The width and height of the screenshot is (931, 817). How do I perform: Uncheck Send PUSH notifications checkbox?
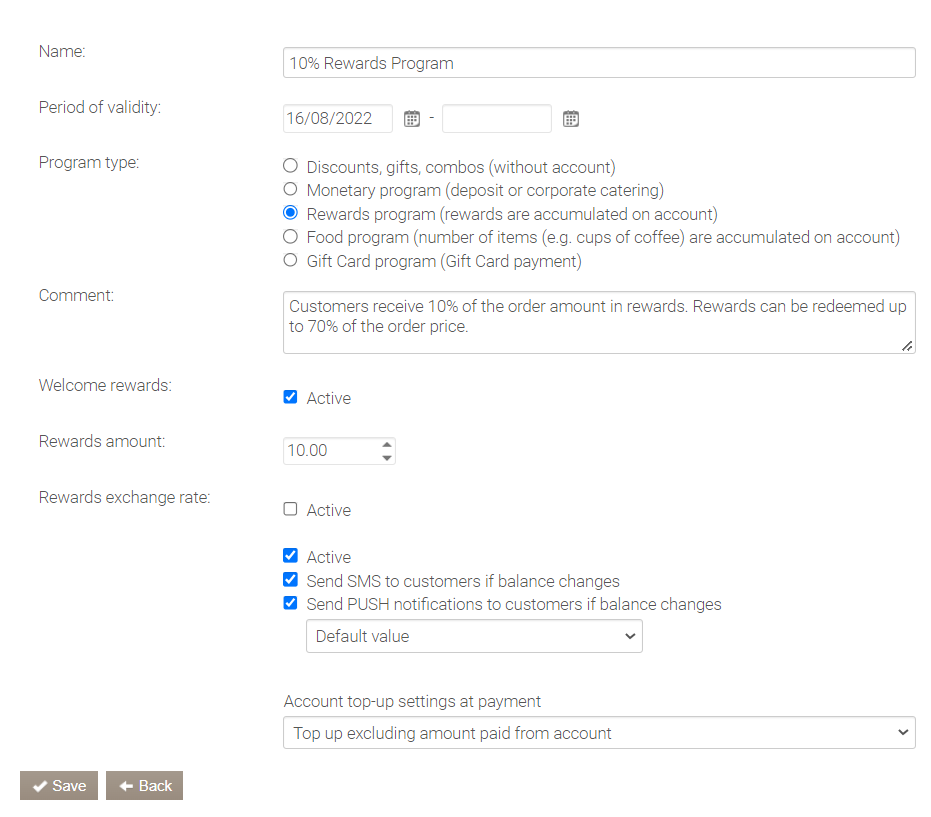[x=291, y=603]
